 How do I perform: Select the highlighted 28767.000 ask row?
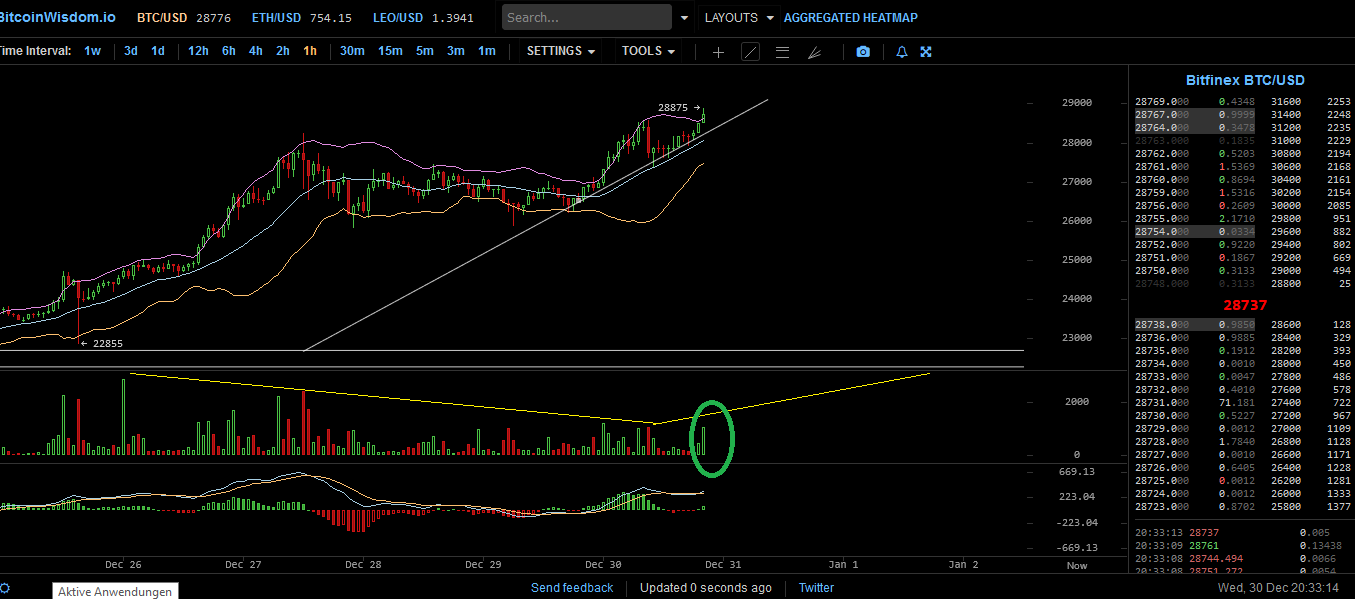coord(1194,115)
